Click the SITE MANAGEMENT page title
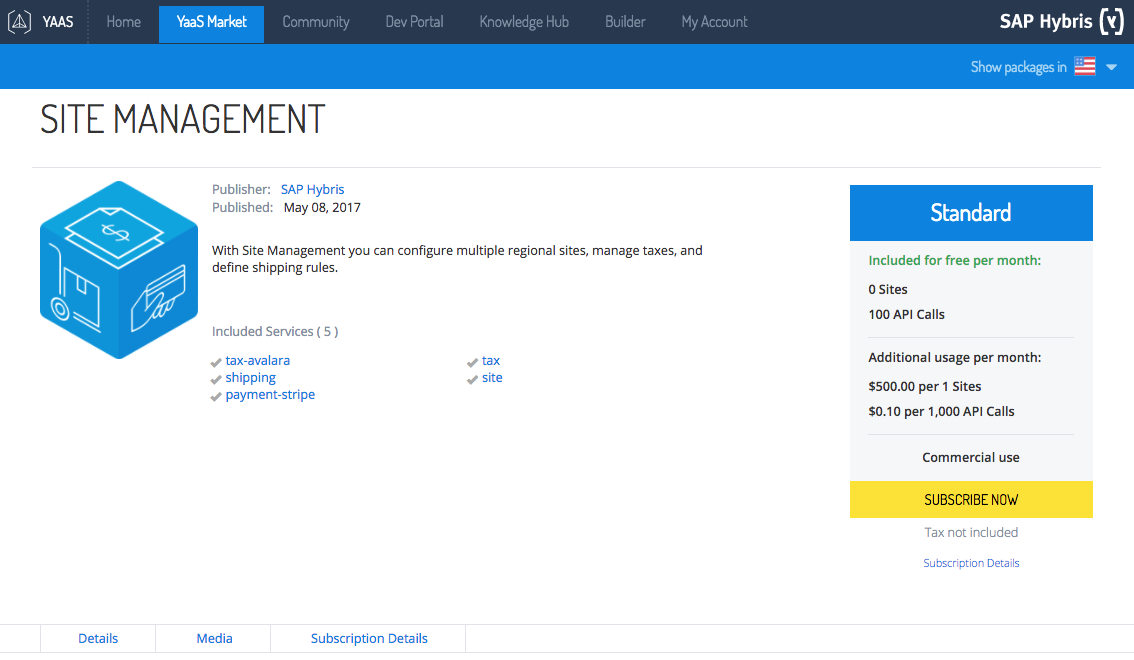The width and height of the screenshot is (1134, 660). (x=183, y=119)
